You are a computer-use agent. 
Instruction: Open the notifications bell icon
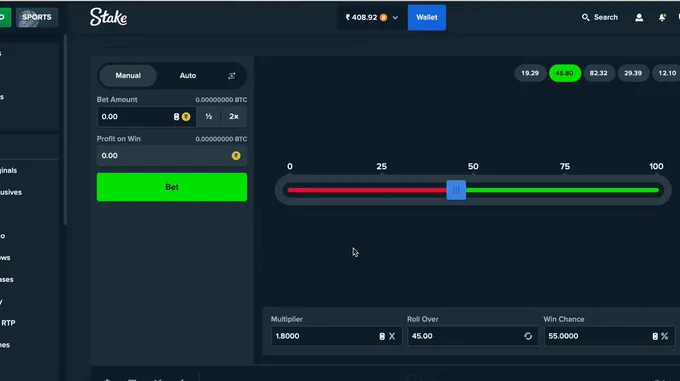point(662,17)
